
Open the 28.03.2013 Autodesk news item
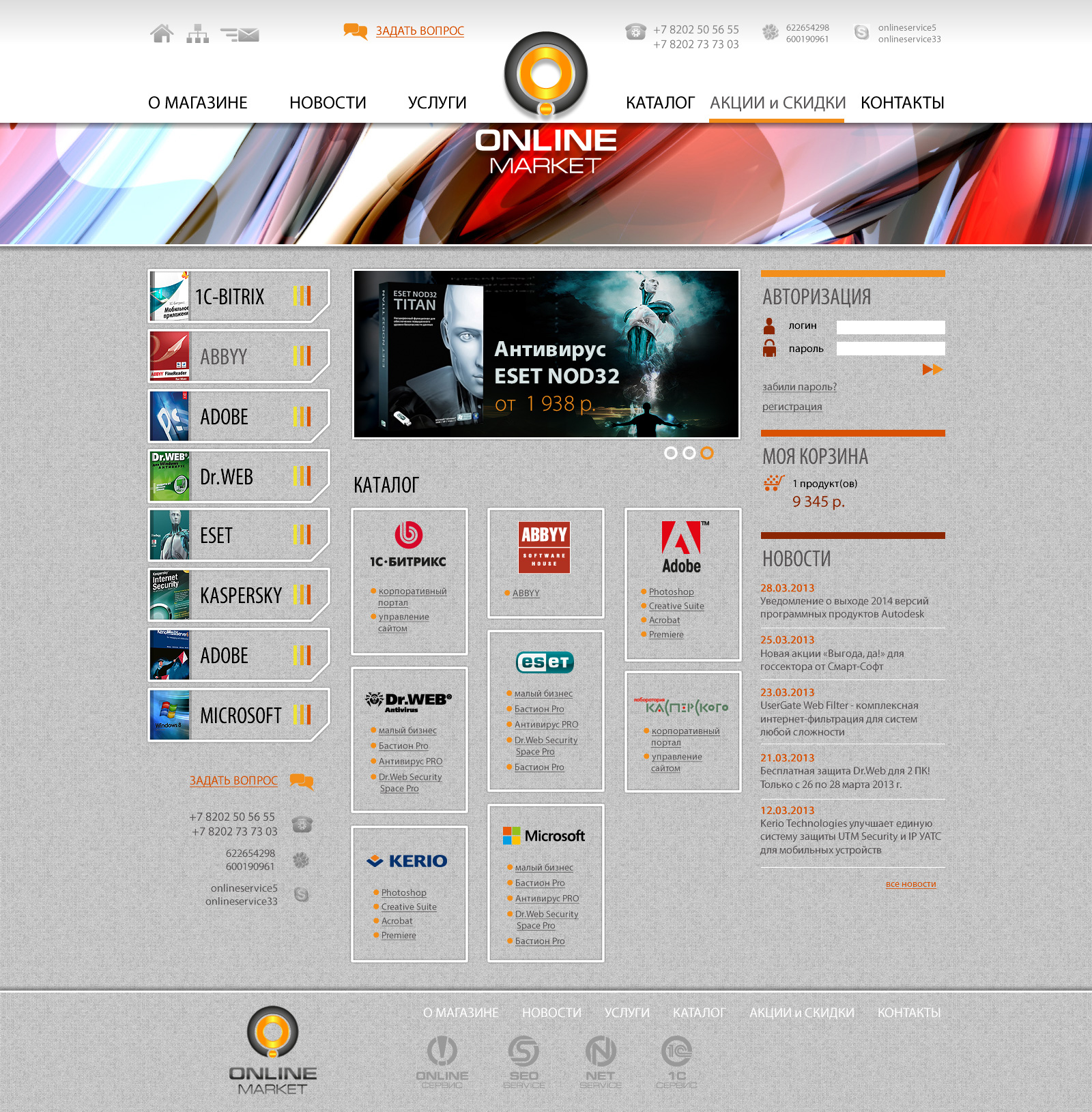click(x=844, y=601)
